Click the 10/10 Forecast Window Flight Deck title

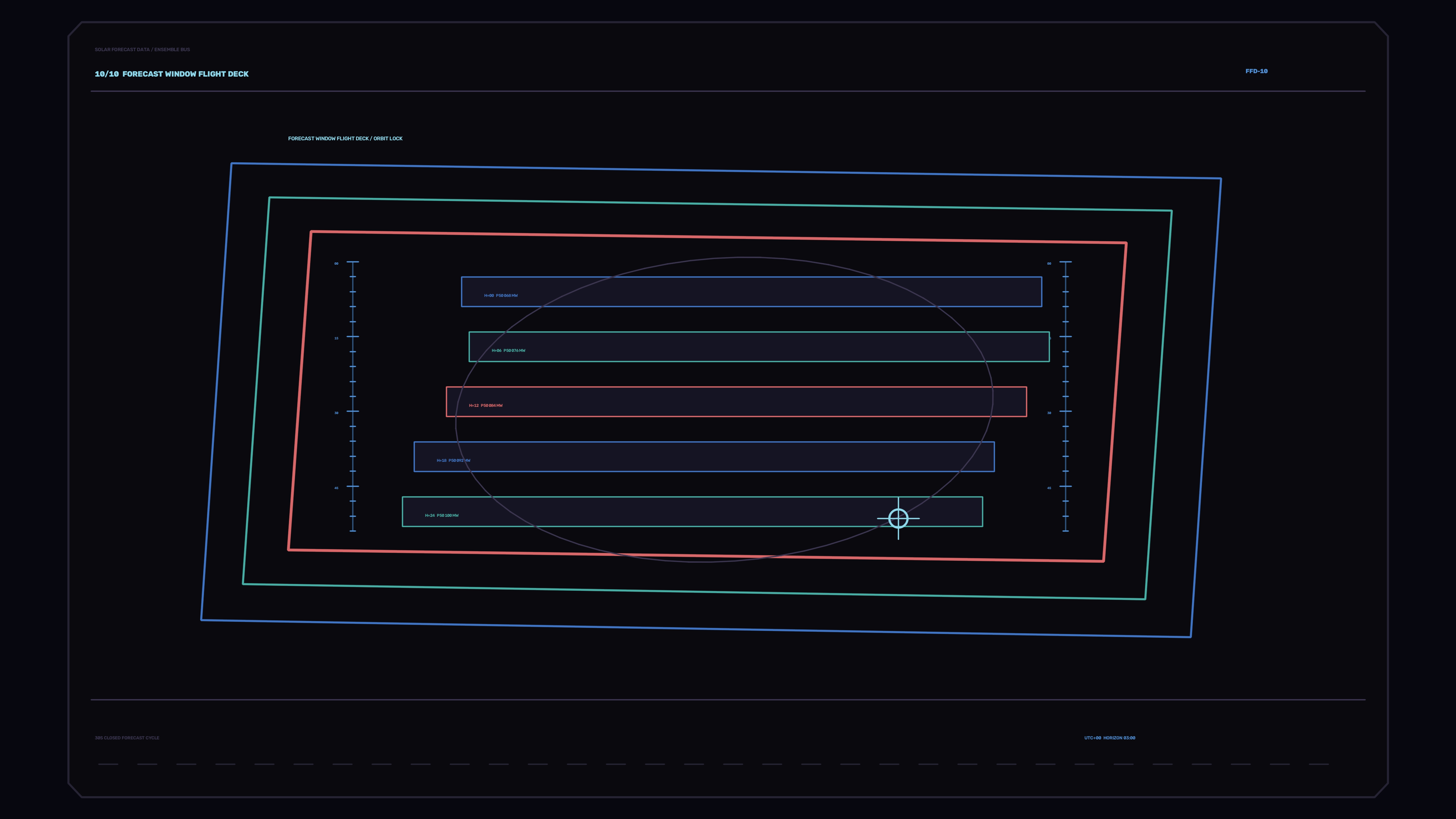coord(172,74)
